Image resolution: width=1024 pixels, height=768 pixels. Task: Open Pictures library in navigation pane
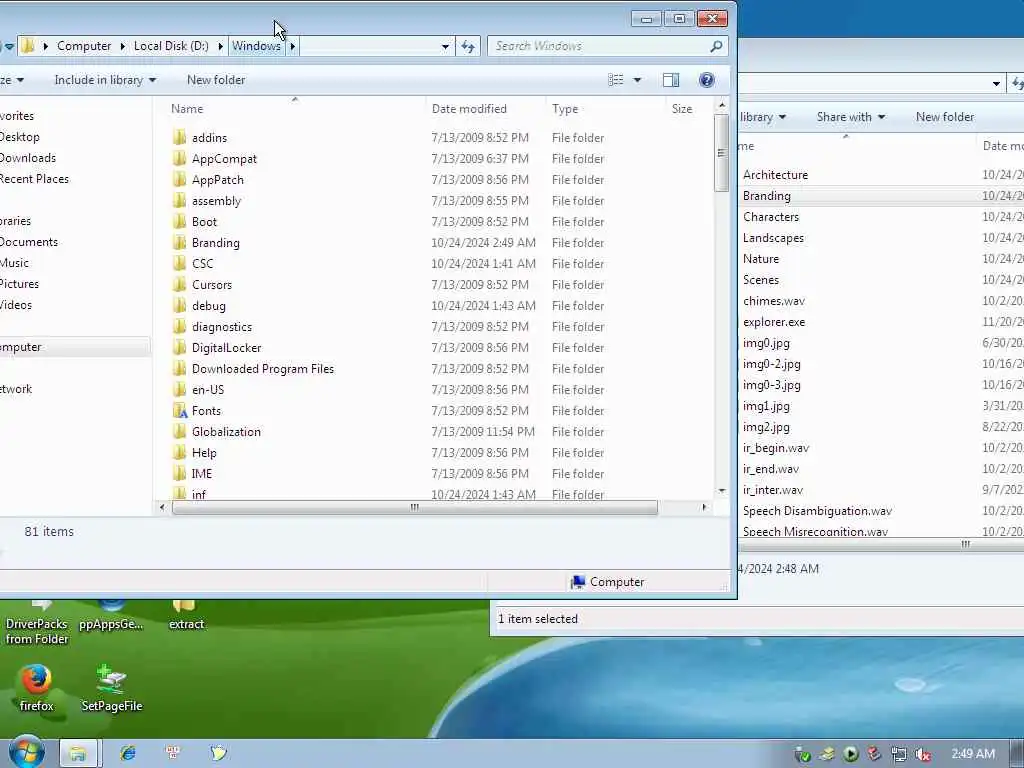coord(20,284)
